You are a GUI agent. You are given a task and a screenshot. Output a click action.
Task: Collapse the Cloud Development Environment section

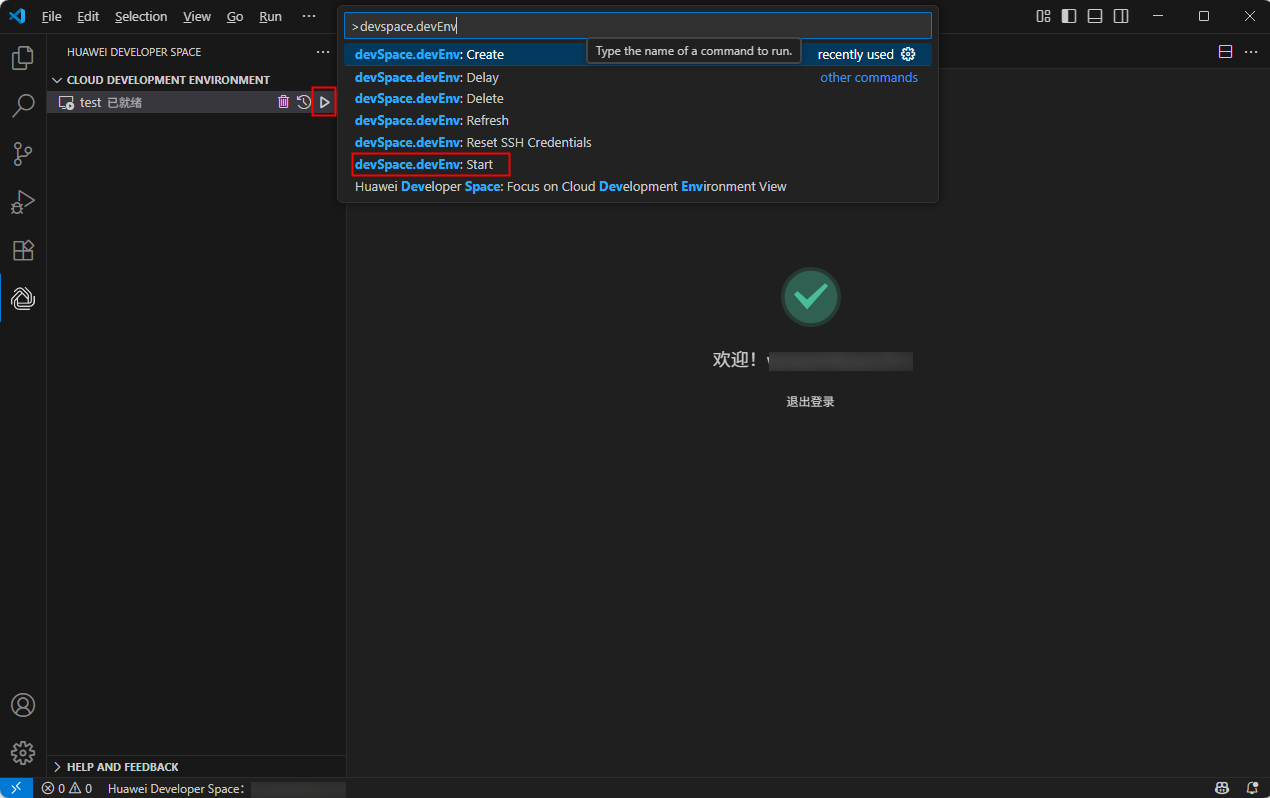pyautogui.click(x=168, y=80)
